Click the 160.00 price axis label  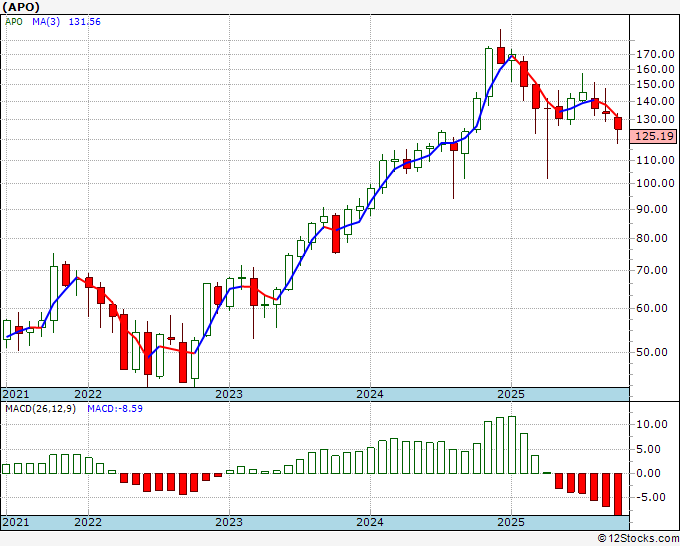(x=655, y=69)
